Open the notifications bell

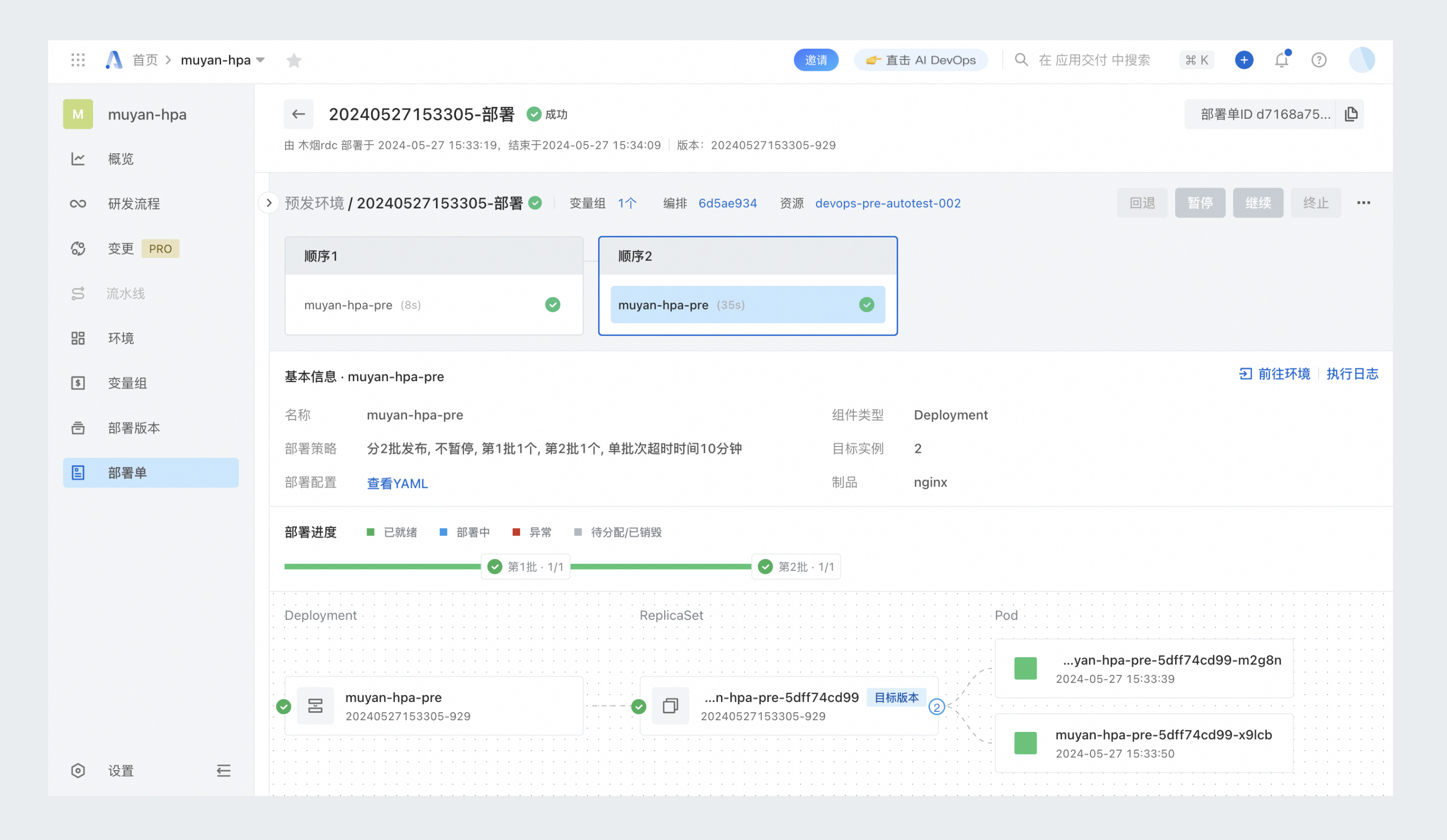pyautogui.click(x=1282, y=59)
